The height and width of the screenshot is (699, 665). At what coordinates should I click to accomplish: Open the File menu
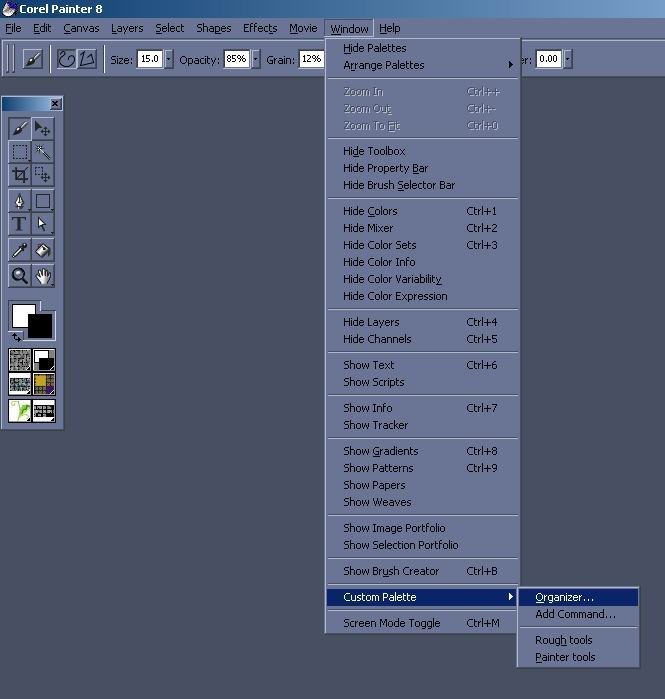tap(13, 29)
